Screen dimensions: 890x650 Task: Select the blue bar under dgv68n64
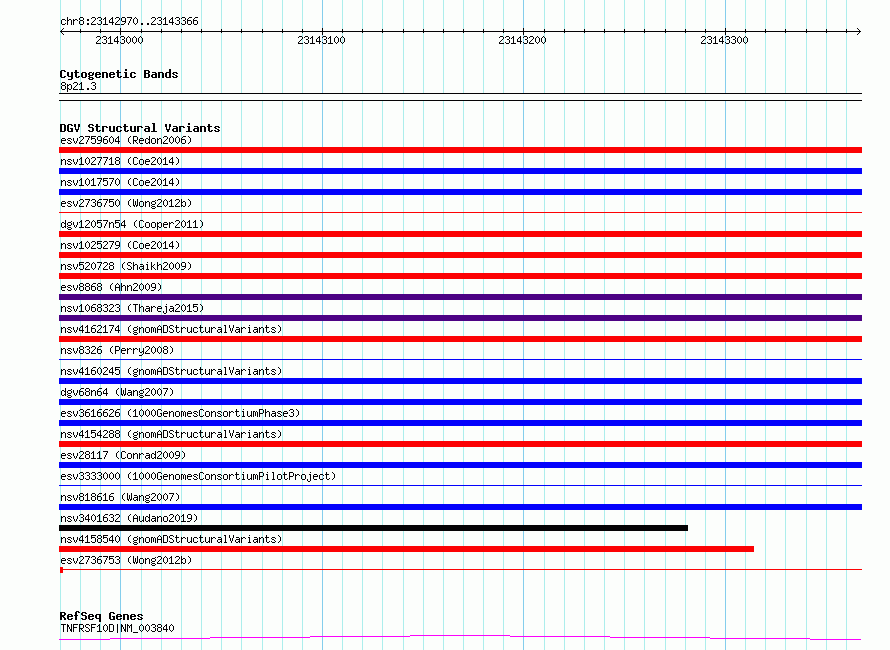pyautogui.click(x=460, y=402)
